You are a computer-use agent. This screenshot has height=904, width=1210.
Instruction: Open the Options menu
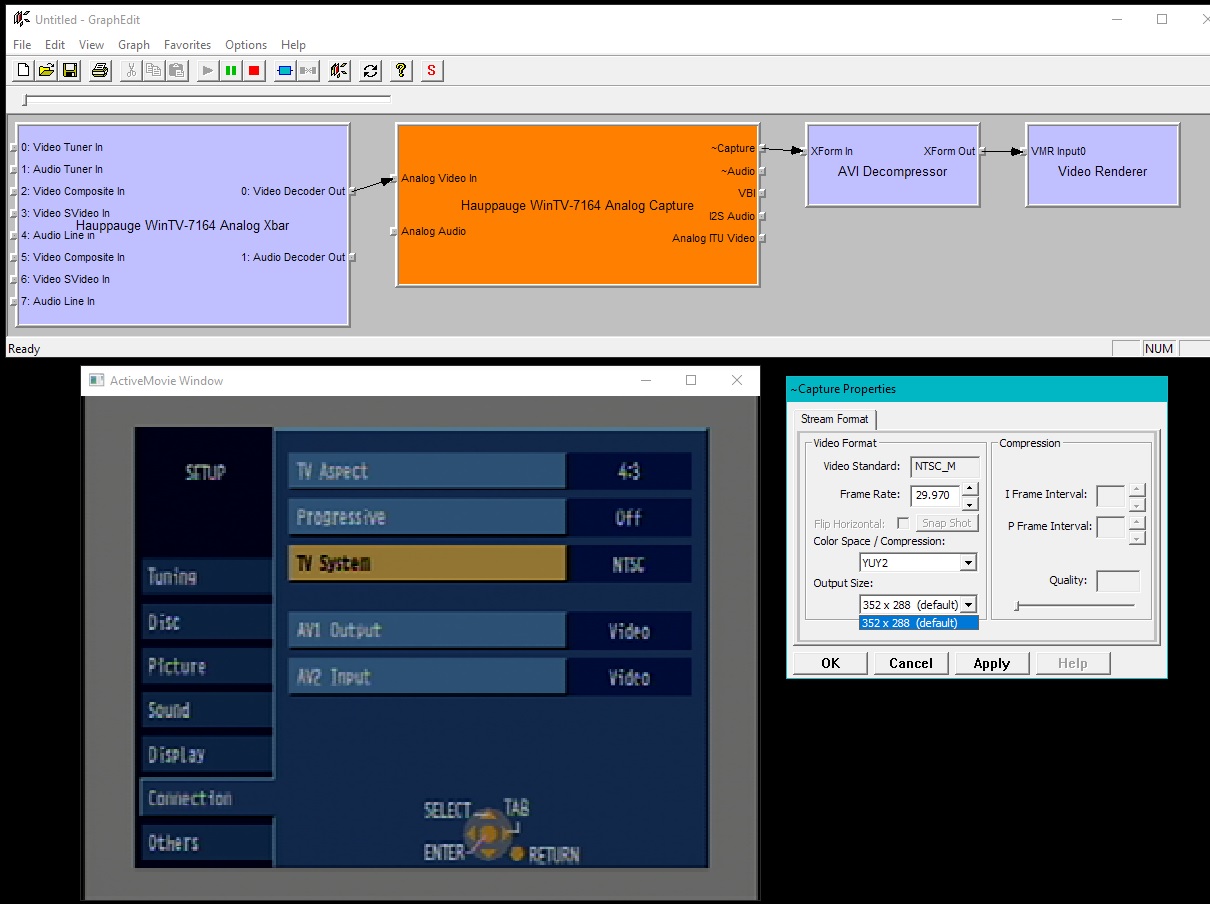[246, 45]
